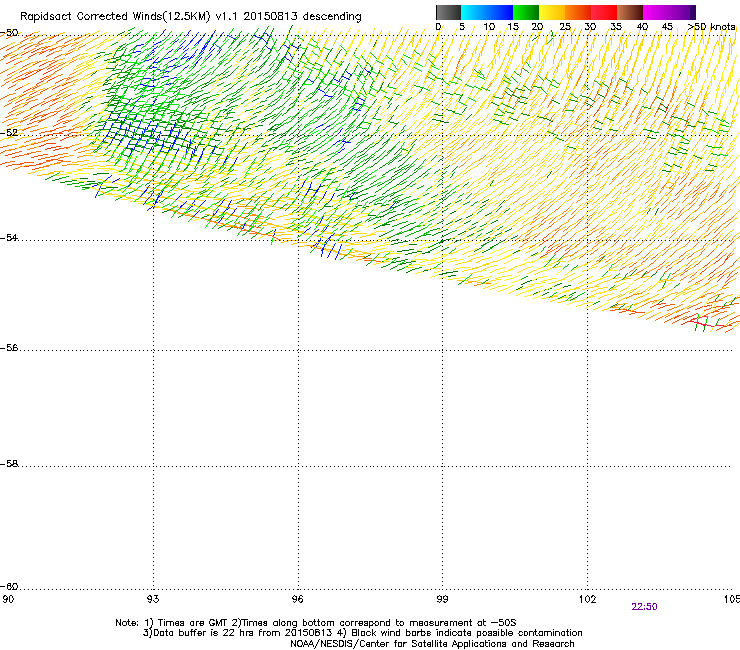The height and width of the screenshot is (650, 740).
Task: Click the longitude label 93
Action: coord(153,599)
